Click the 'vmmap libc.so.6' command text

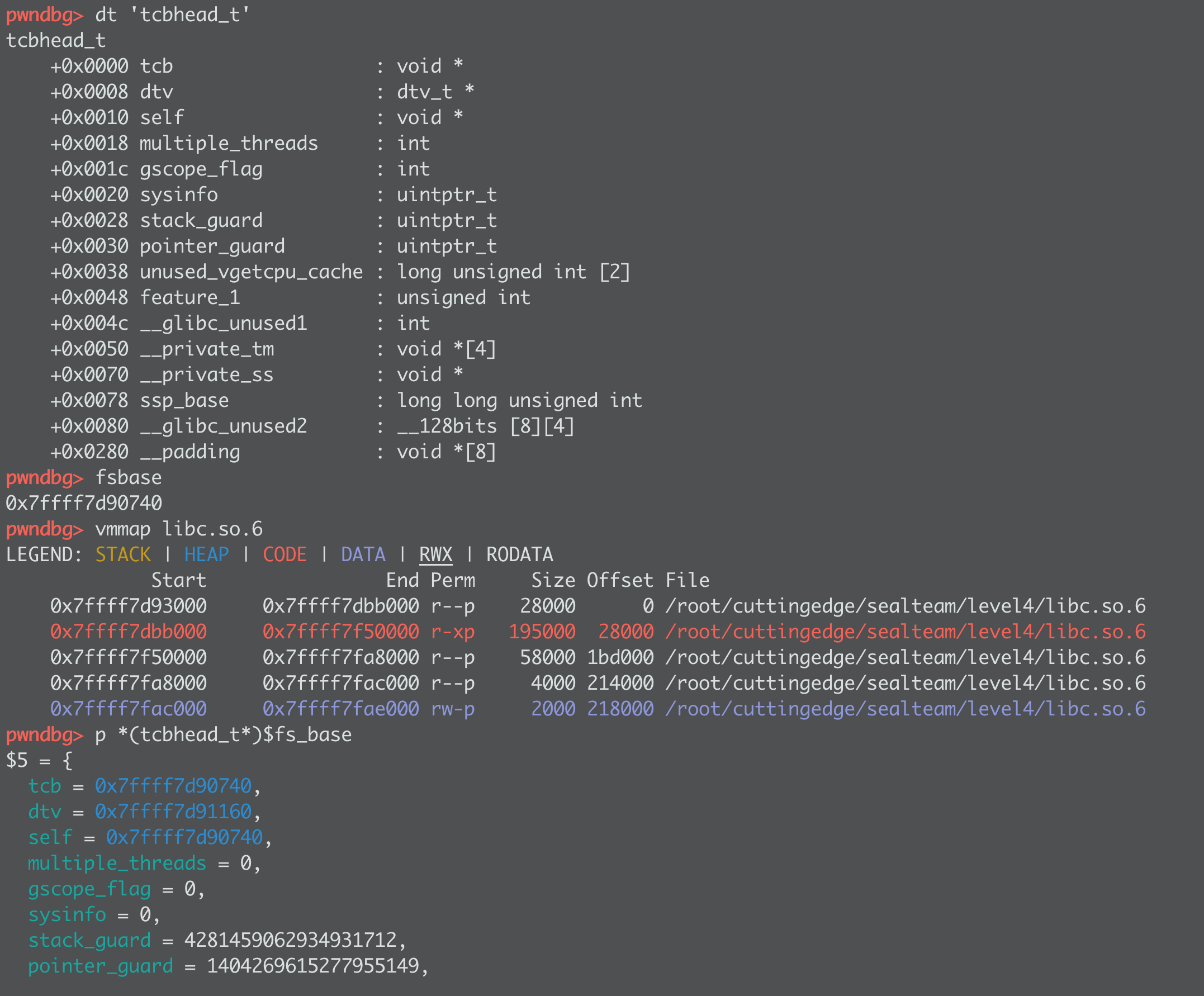[179, 529]
